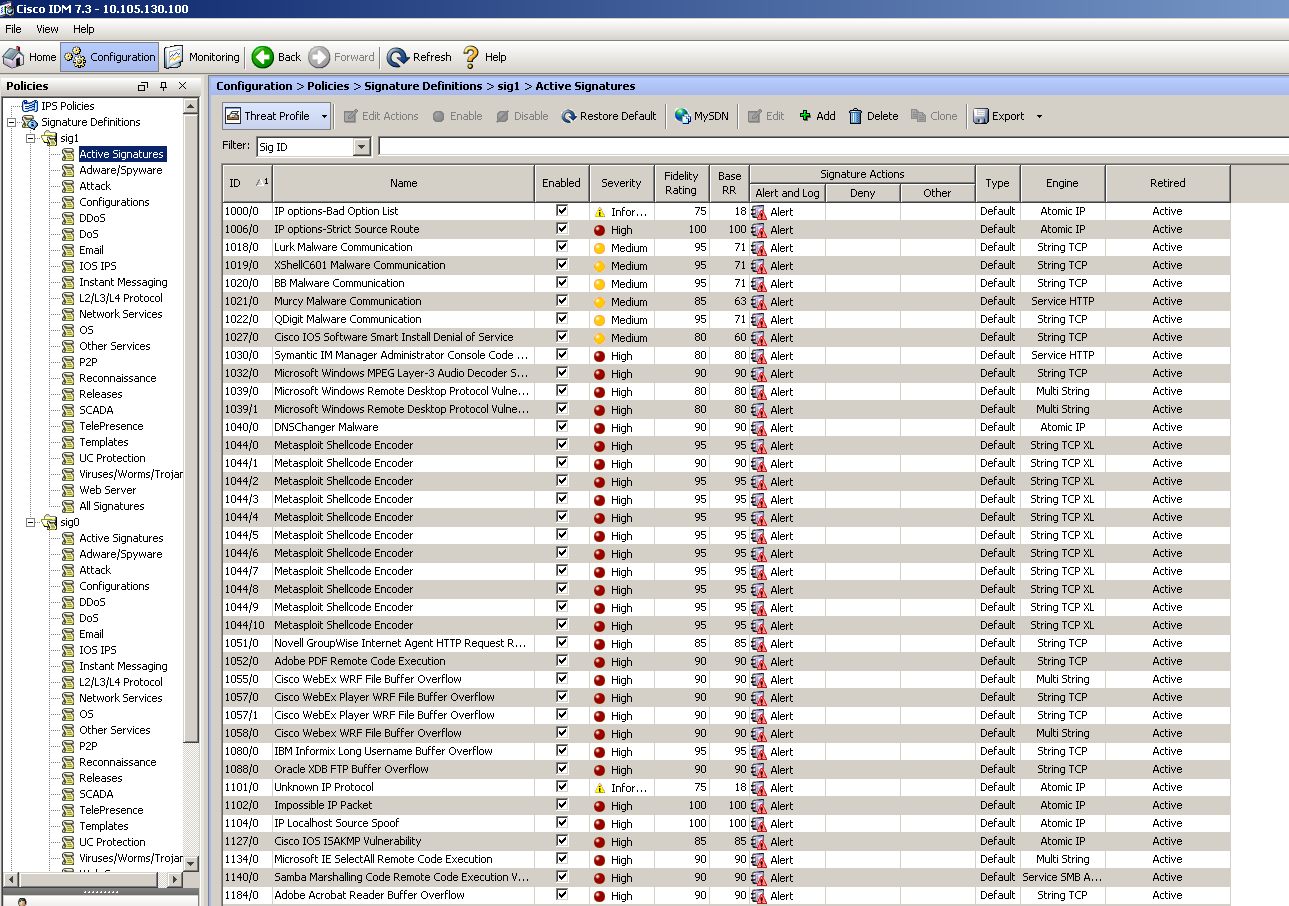Click the Restore Default icon

(569, 116)
